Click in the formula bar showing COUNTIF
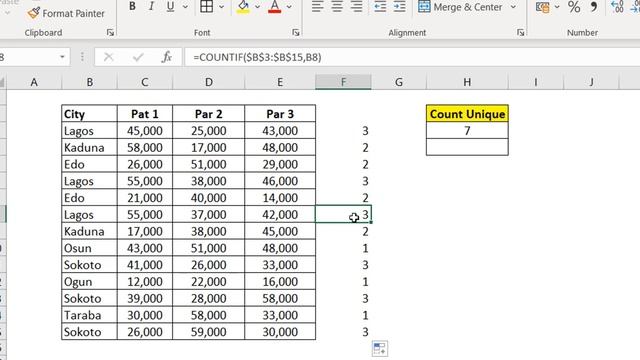Screen dimensions: 640x360 pos(412,57)
